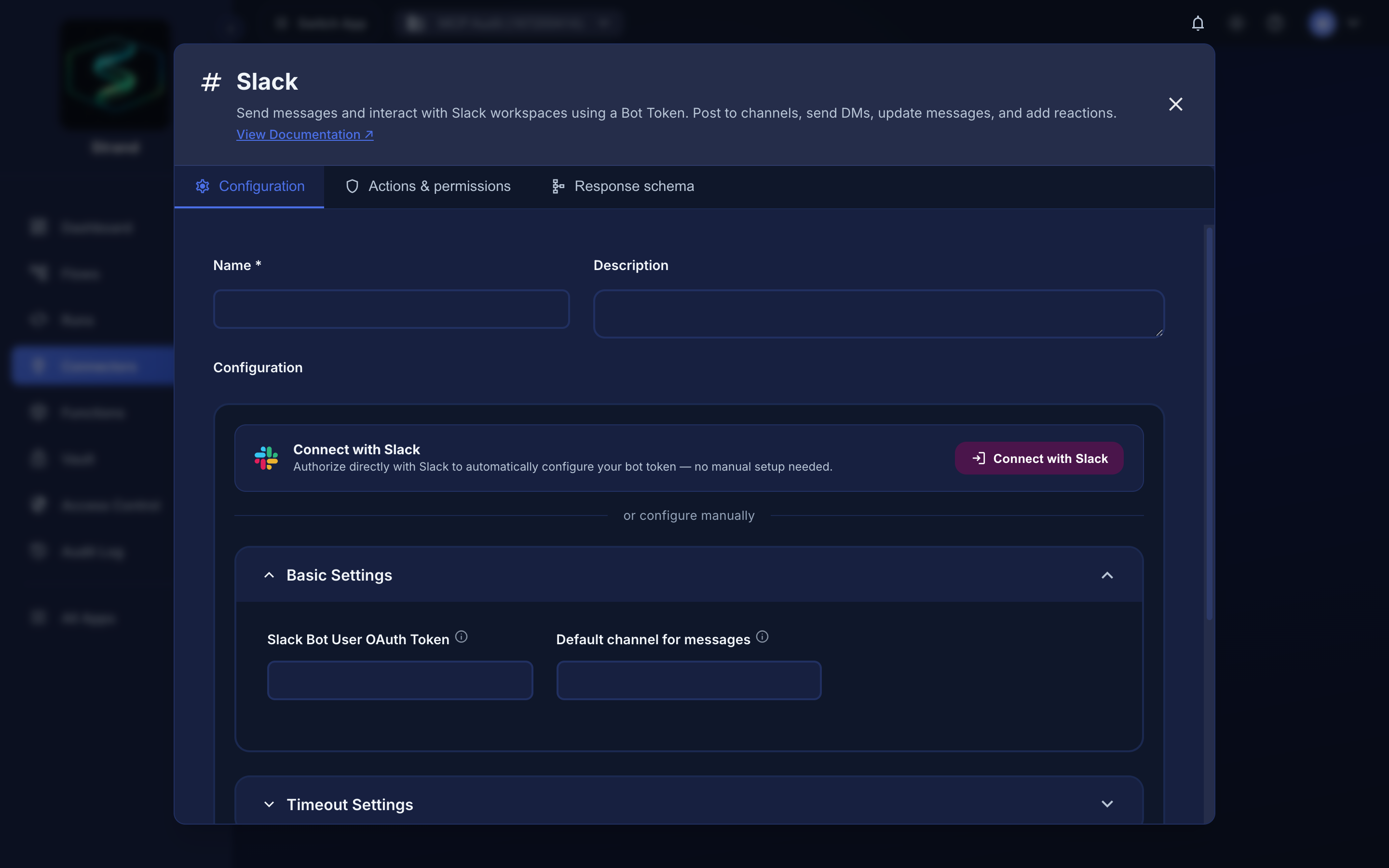This screenshot has width=1389, height=868.
Task: Click the notification bell icon
Action: click(x=1198, y=23)
